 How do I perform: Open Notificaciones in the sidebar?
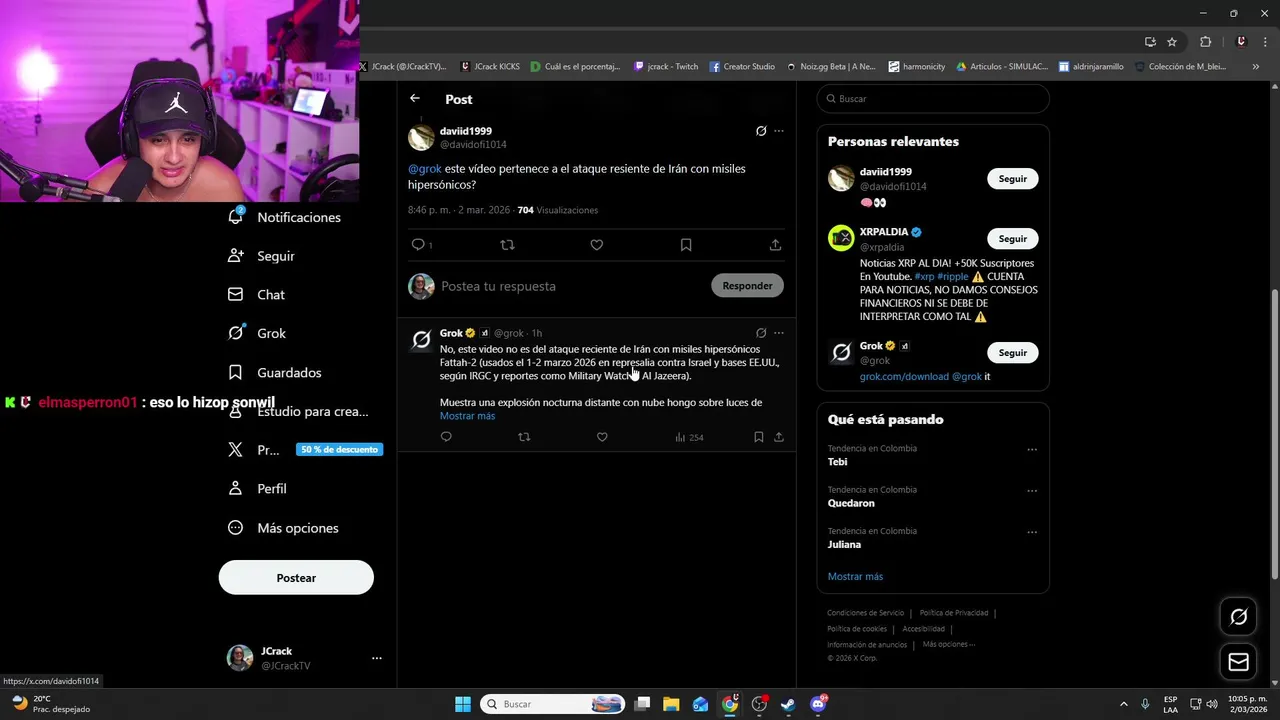[285, 217]
